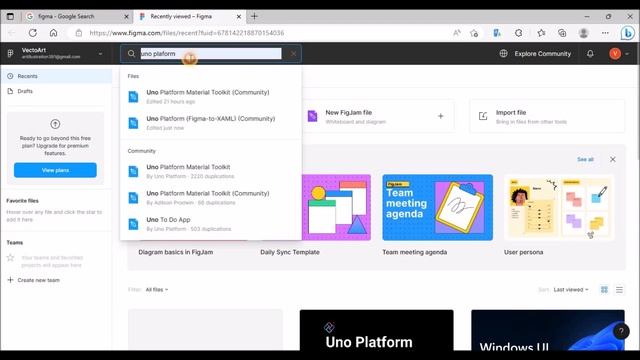The width and height of the screenshot is (640, 360).
Task: Click the read aloud icon
Action: tap(457, 33)
